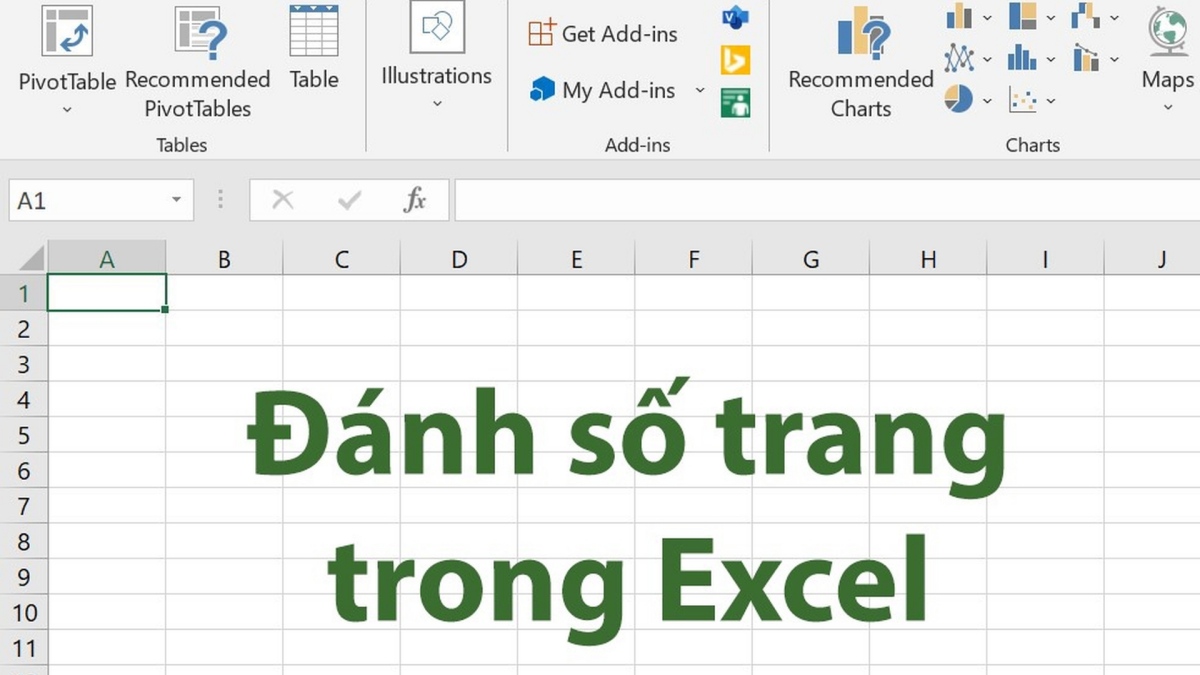Expand the Combo Chart dropdown arrow
Image resolution: width=1200 pixels, height=675 pixels.
[1114, 59]
